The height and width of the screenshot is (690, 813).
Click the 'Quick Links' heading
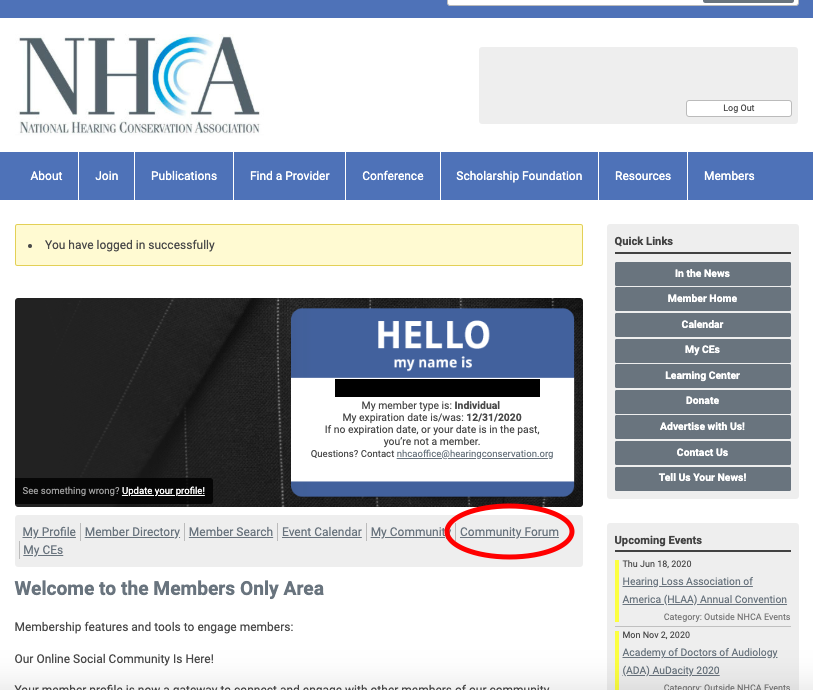tap(643, 241)
